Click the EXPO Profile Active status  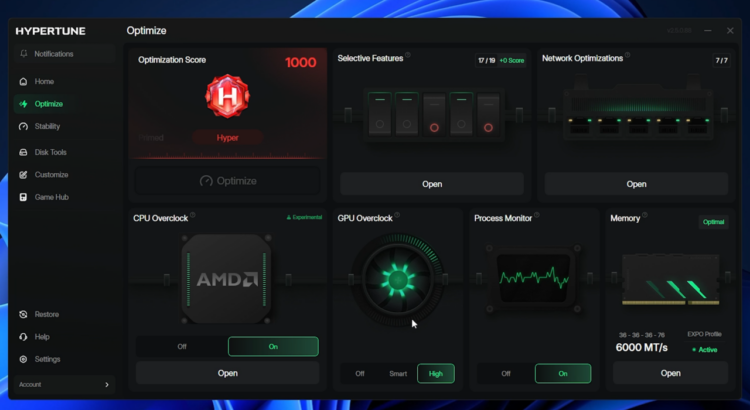[x=705, y=350]
